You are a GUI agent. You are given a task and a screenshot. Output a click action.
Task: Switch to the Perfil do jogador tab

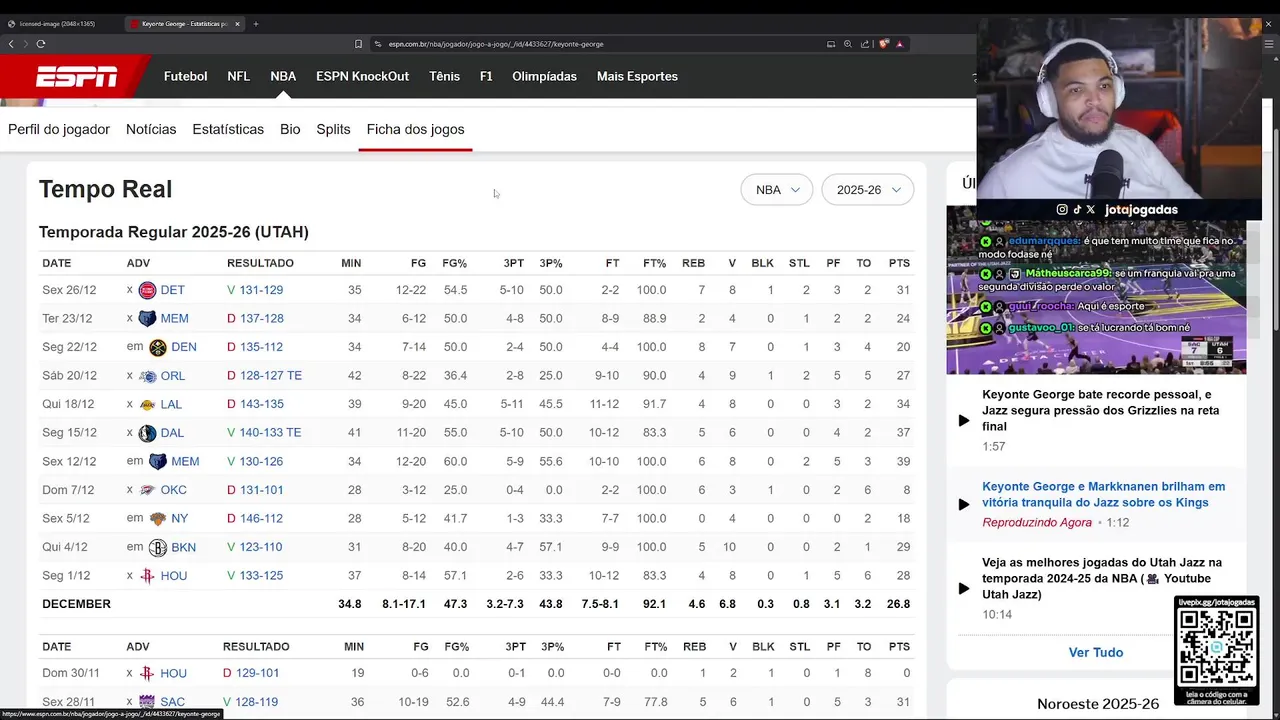click(x=59, y=129)
